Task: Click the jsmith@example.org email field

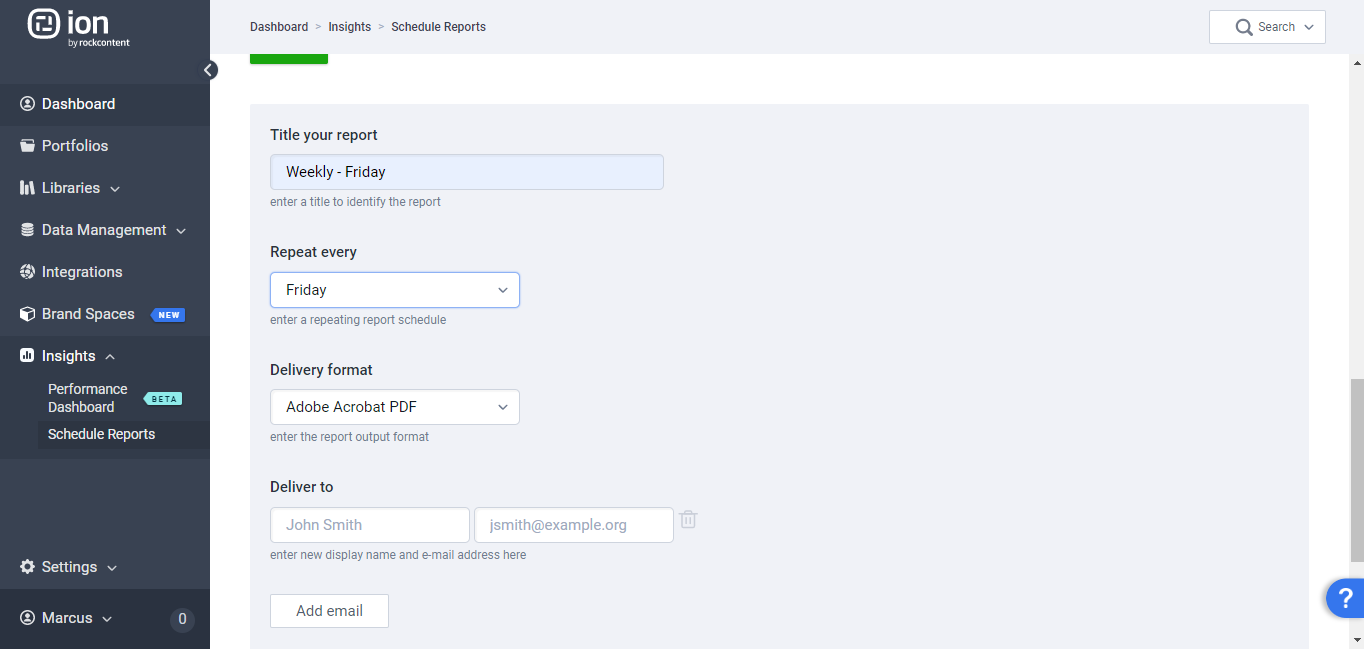Action: point(574,525)
